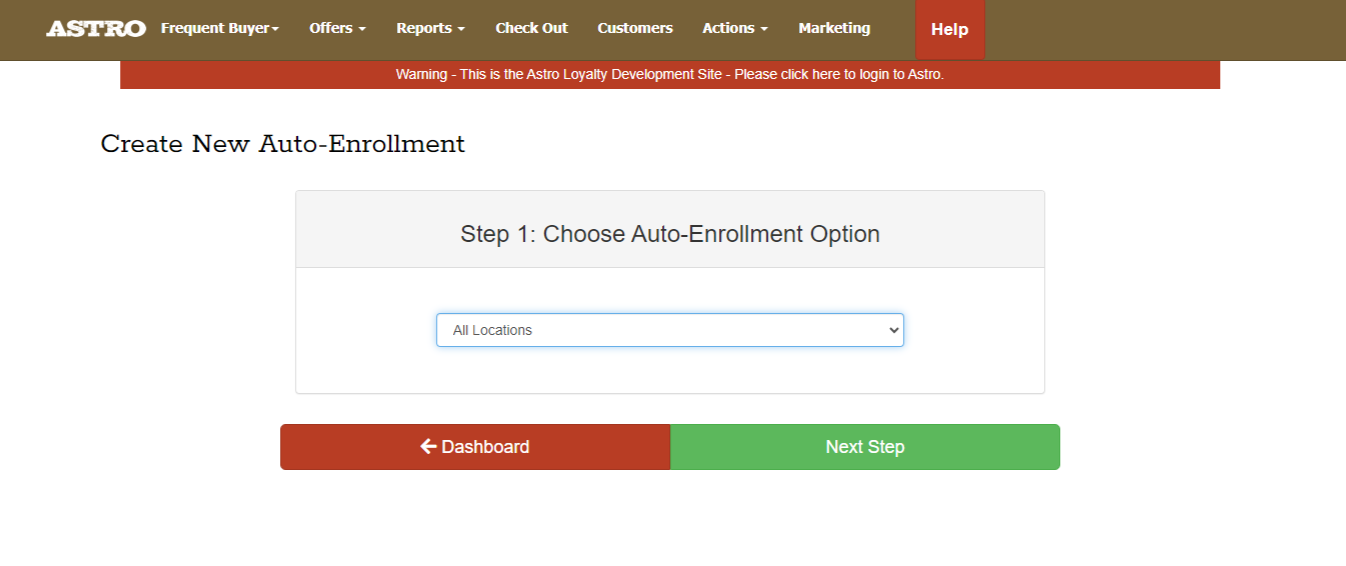Select Marketing in the top navigation

click(x=834, y=29)
